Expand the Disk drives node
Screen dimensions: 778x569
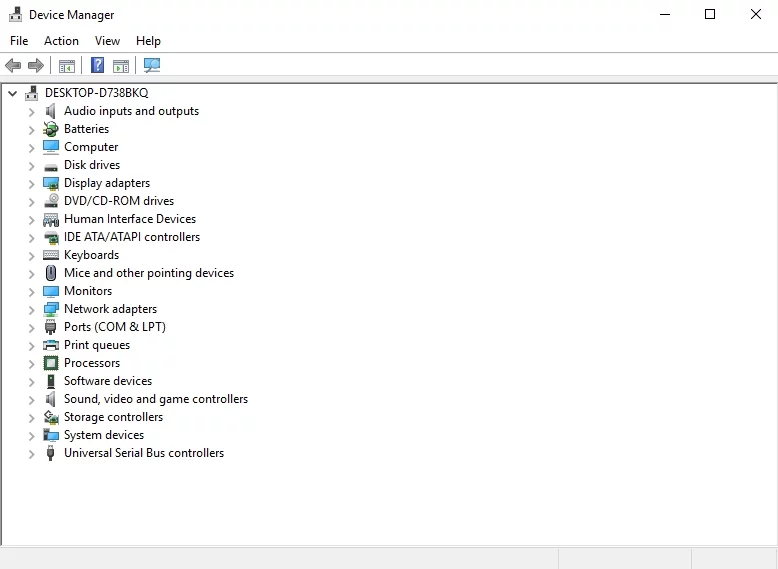31,166
